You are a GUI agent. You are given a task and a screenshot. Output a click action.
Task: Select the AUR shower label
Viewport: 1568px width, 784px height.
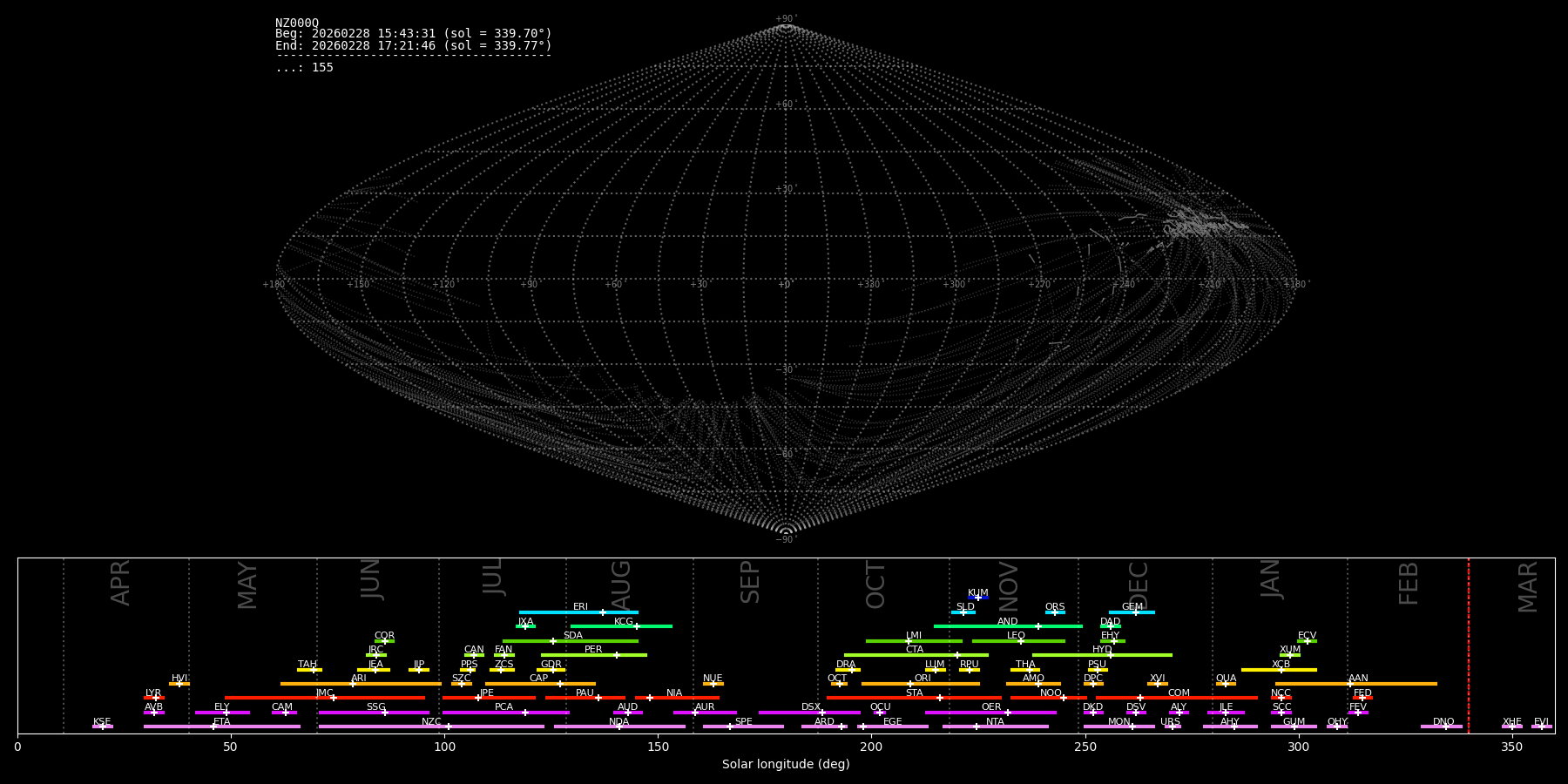click(705, 707)
